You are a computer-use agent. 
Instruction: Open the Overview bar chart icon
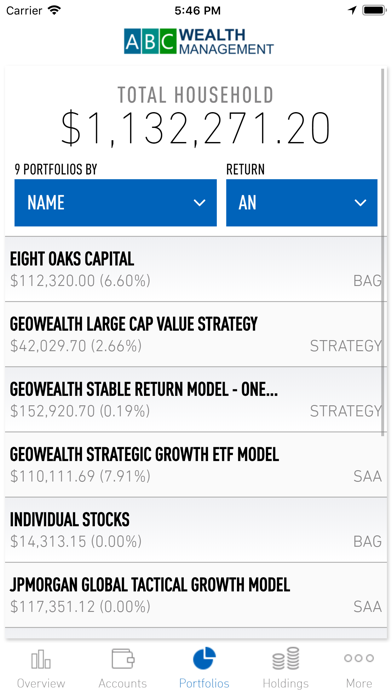41,659
